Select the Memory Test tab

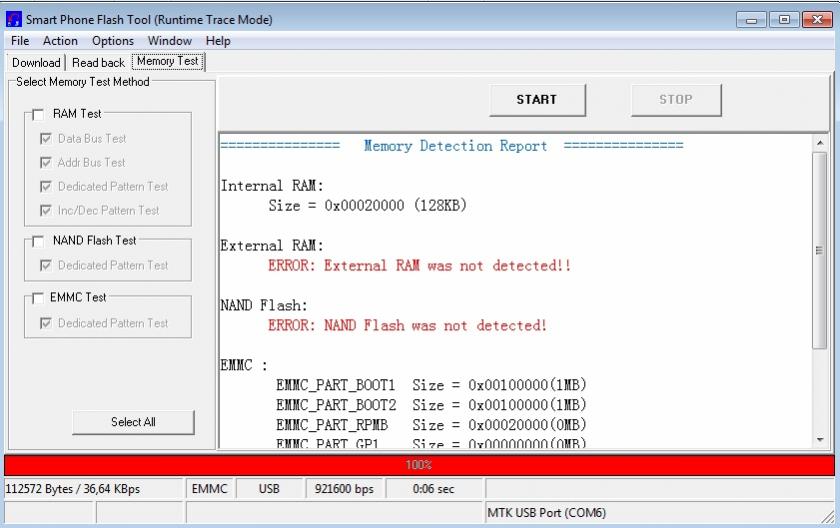[168, 61]
